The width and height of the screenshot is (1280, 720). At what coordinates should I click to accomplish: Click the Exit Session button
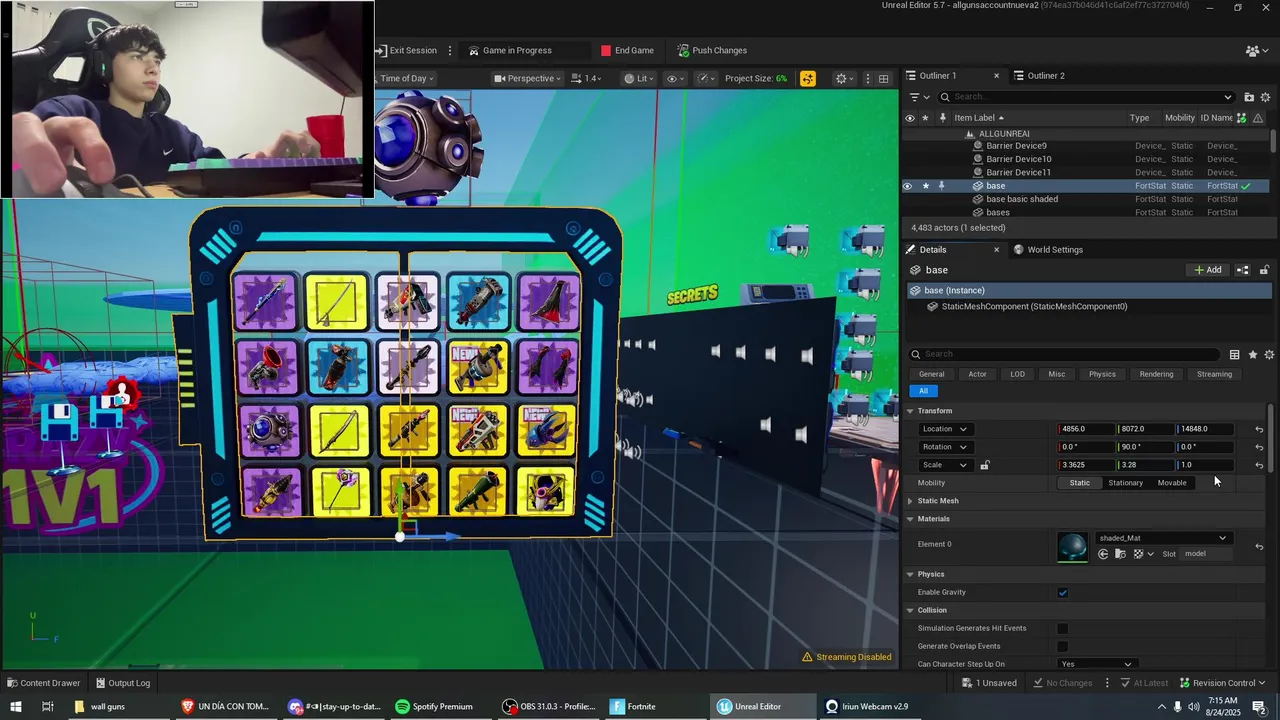point(406,50)
